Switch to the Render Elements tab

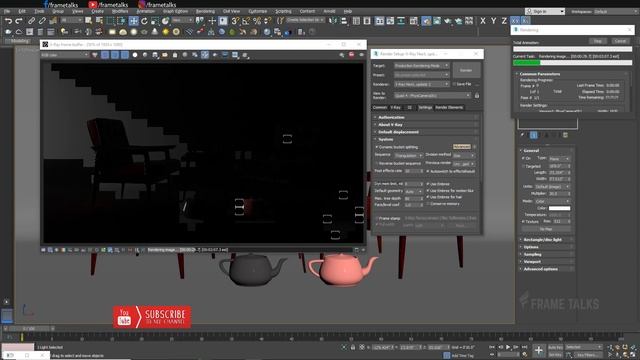tap(449, 107)
